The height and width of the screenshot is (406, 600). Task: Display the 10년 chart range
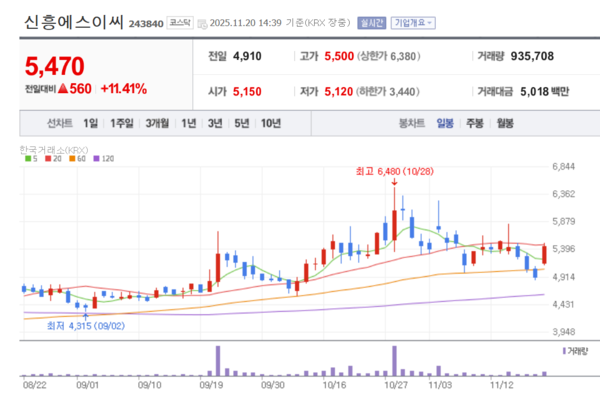tap(271, 123)
